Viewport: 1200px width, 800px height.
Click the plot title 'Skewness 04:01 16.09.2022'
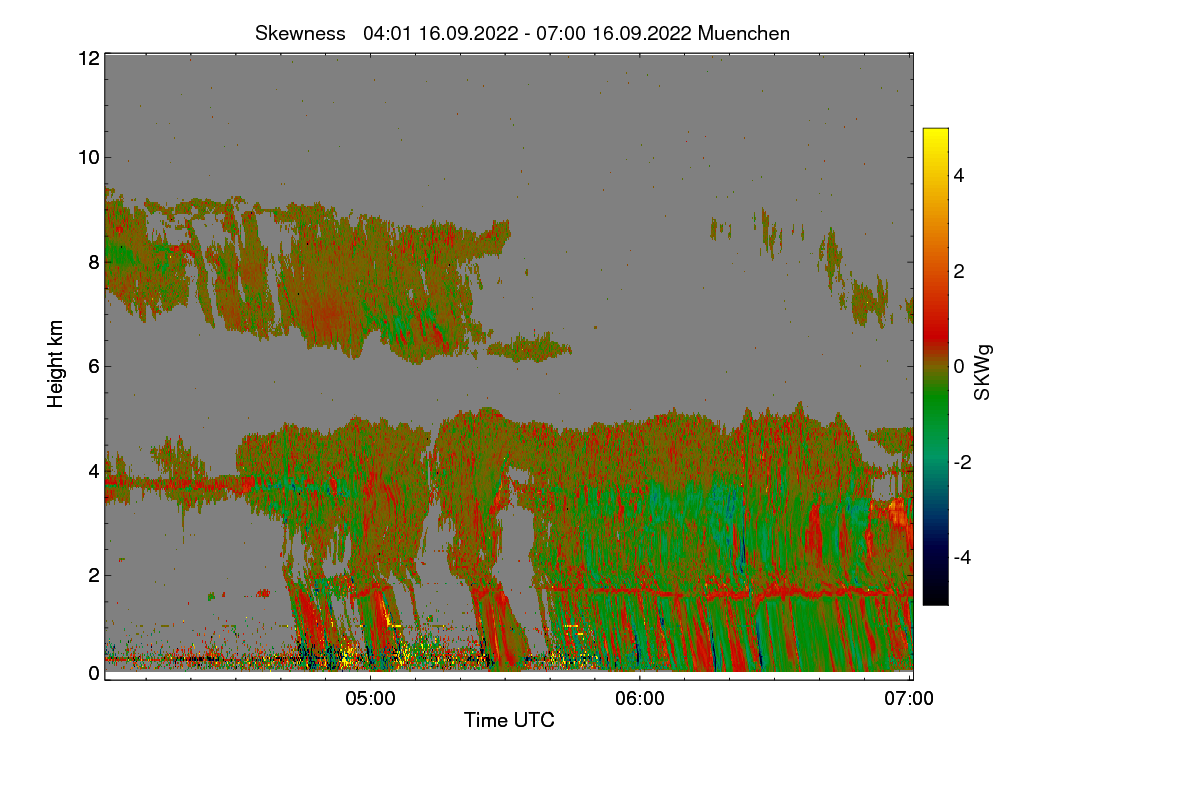coord(522,33)
